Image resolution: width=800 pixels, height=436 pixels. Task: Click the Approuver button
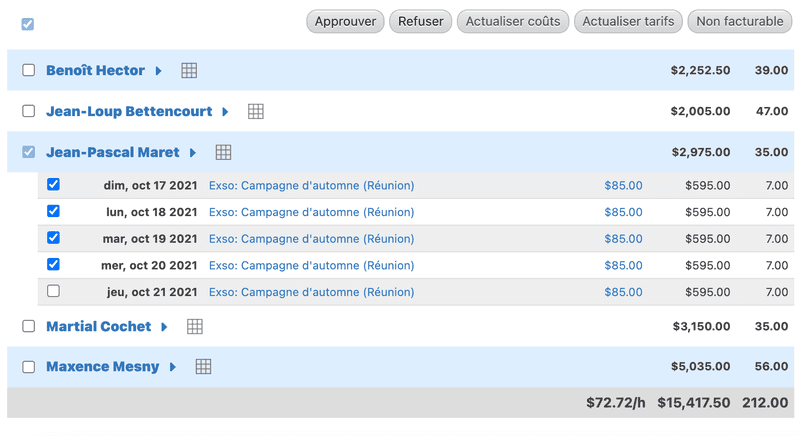[x=345, y=21]
